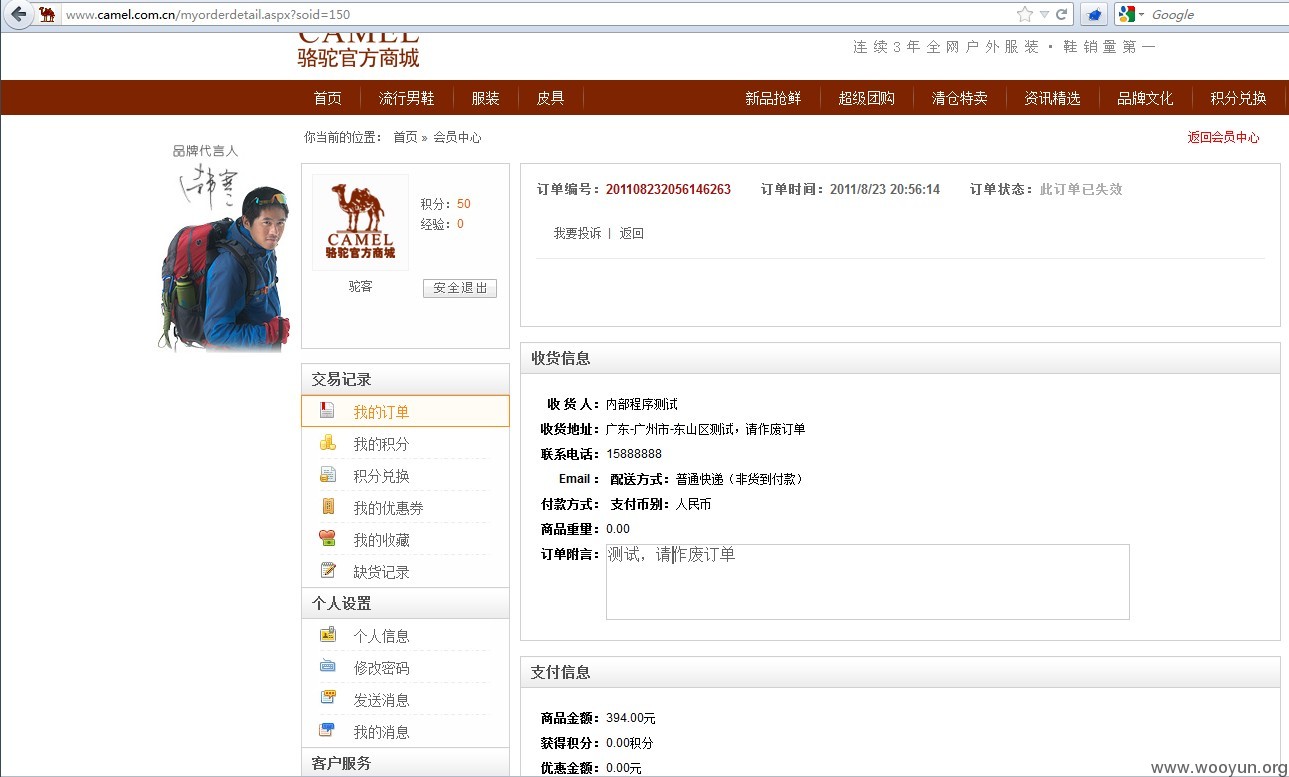Click the 我的订单 document icon

pyautogui.click(x=327, y=410)
